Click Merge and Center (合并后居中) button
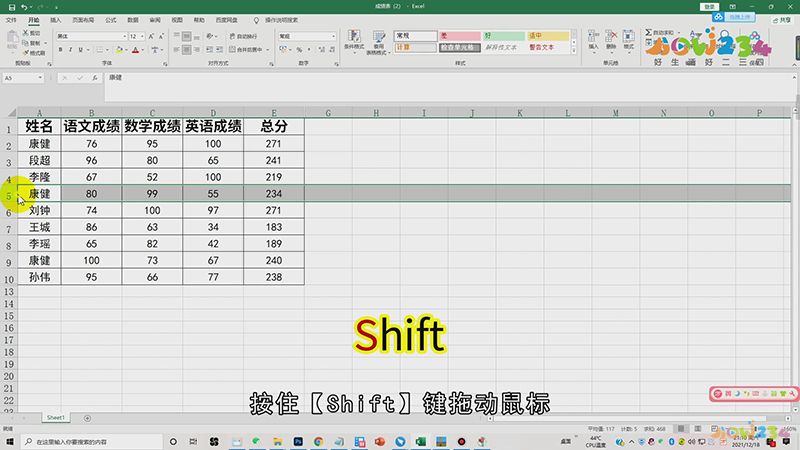 point(246,49)
